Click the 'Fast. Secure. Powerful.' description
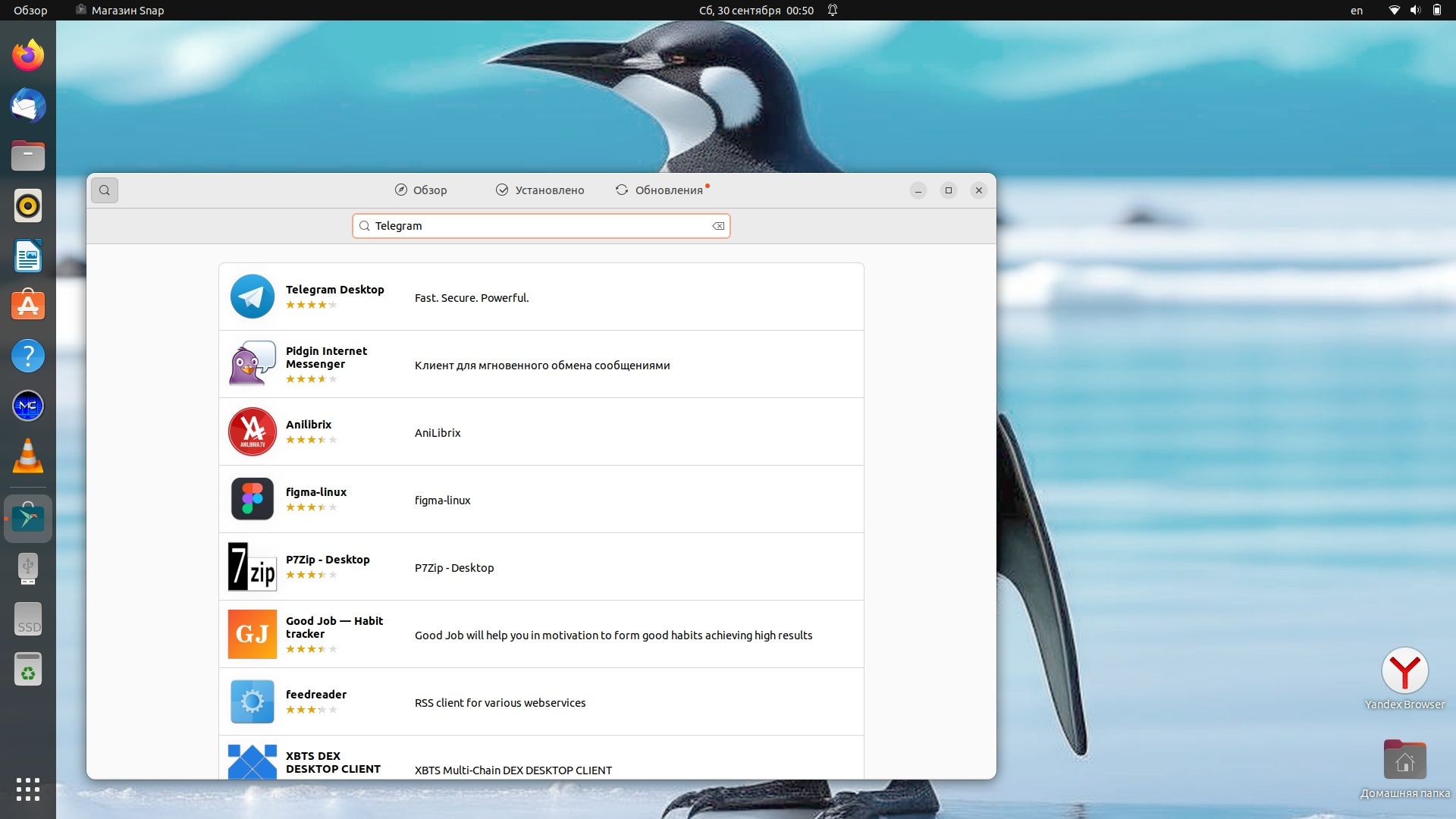 472,298
